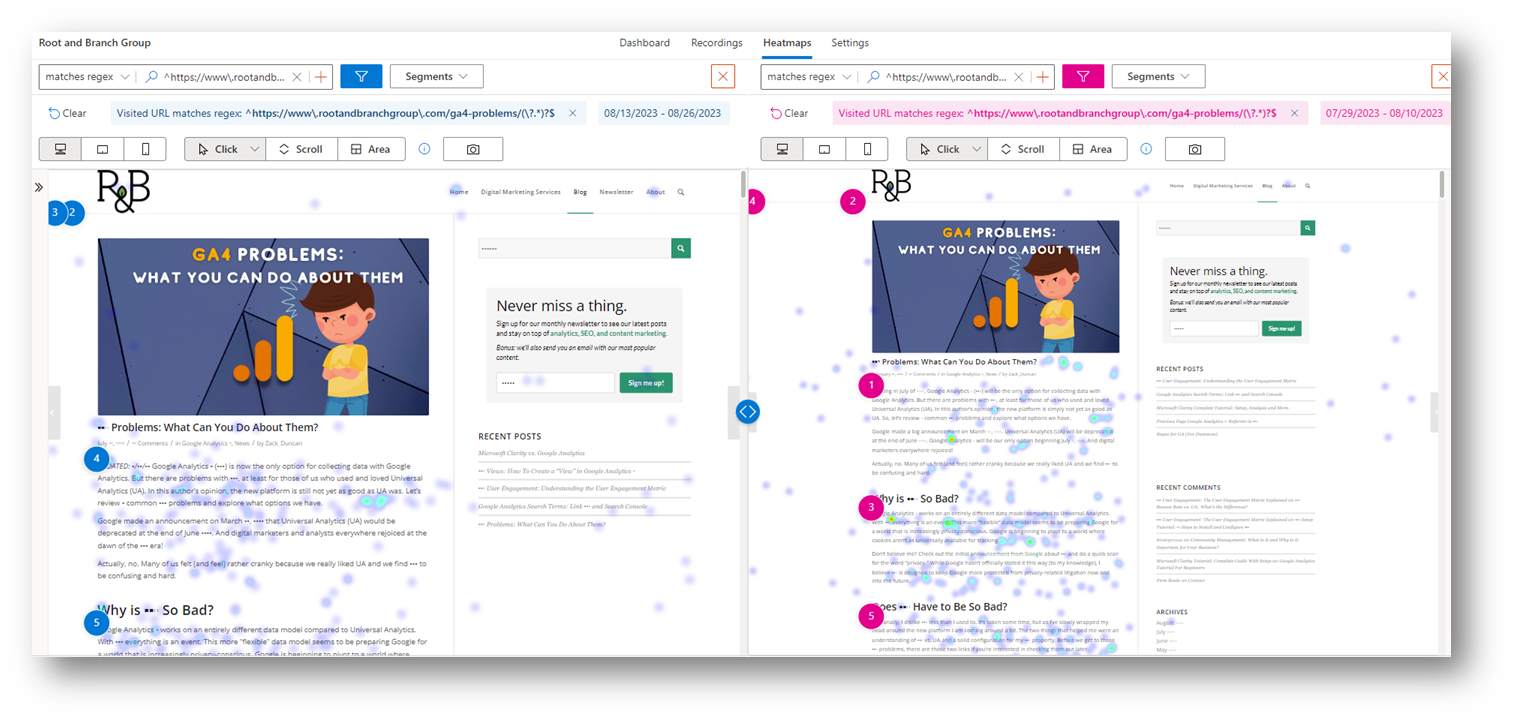Open date range 07/29/2023 - 08/10/2023
Screen dimensions: 1516x722
pos(1385,113)
